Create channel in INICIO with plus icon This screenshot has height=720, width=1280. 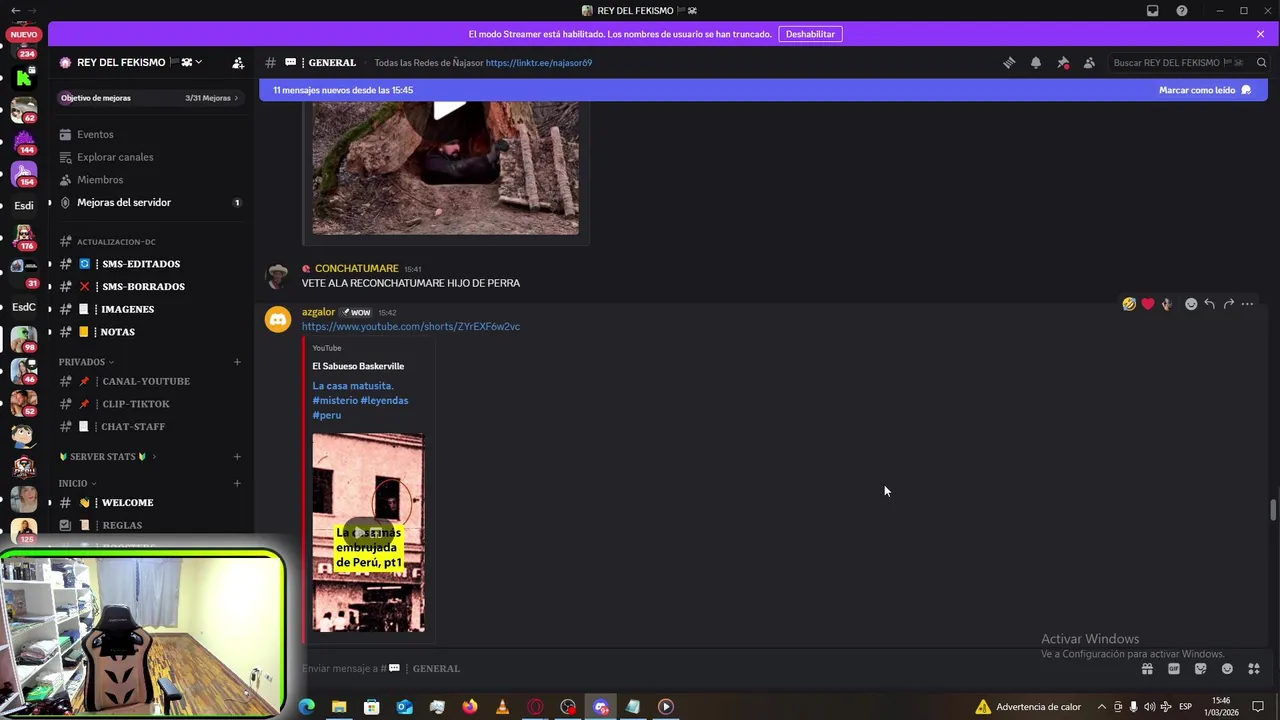pyautogui.click(x=237, y=483)
